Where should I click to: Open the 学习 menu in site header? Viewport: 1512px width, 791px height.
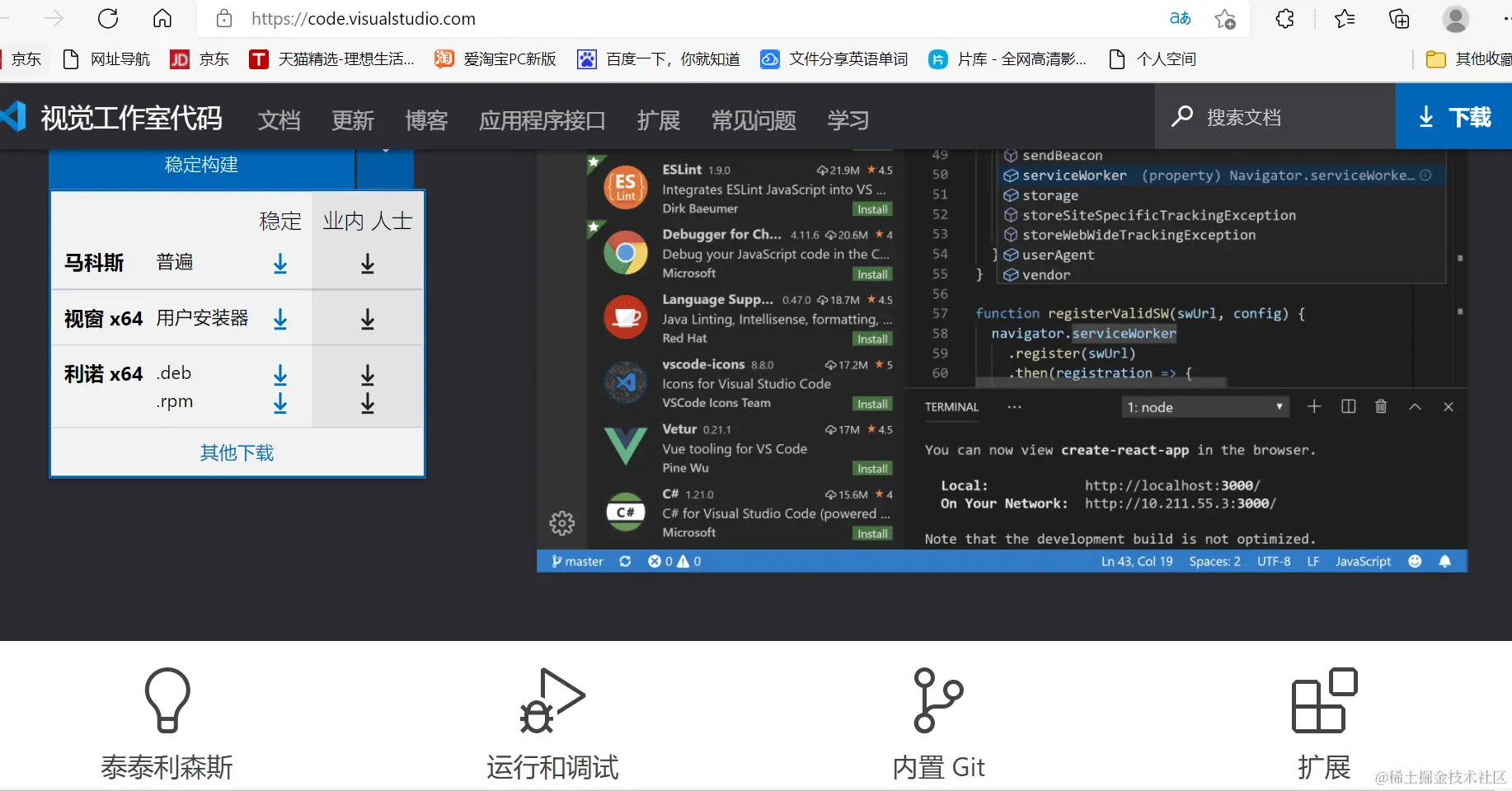[x=848, y=120]
